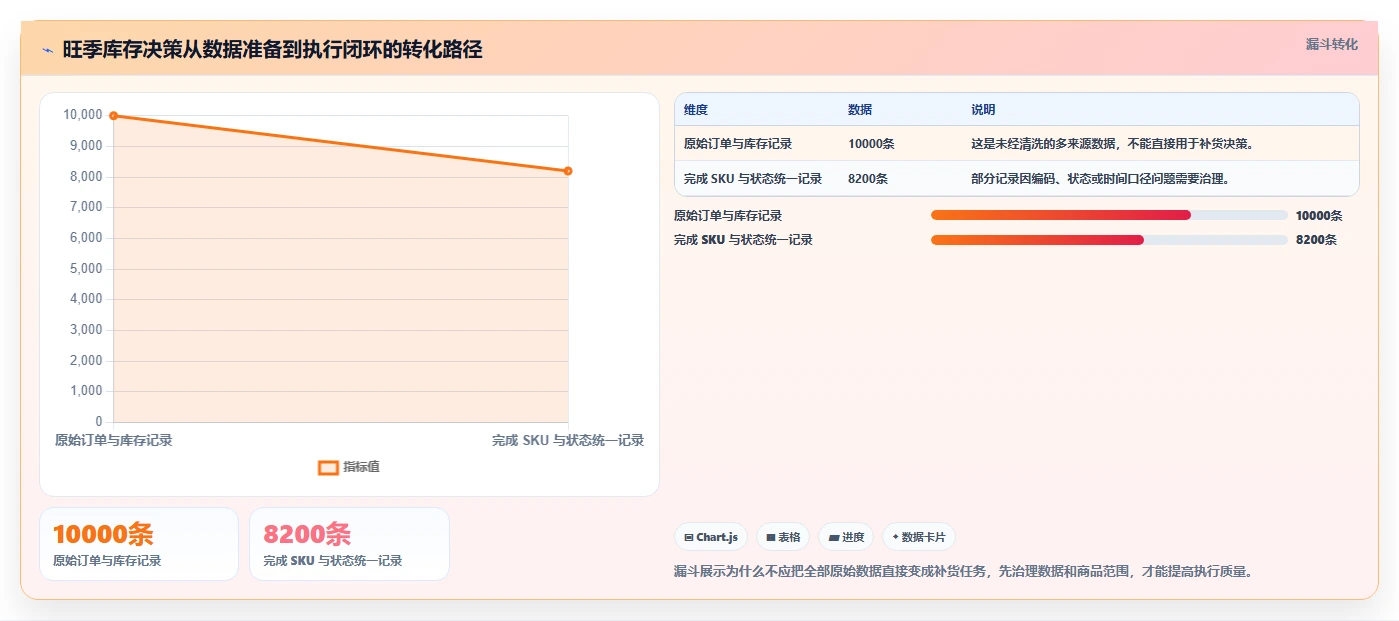Click the table cell 完成 SKU 与状态统一记录
1399x621 pixels.
point(753,179)
